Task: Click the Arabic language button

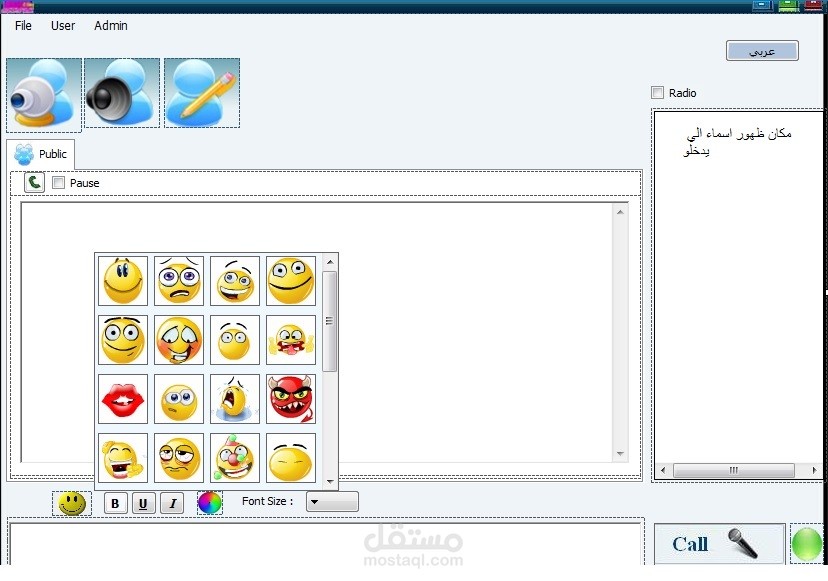Action: tap(762, 51)
